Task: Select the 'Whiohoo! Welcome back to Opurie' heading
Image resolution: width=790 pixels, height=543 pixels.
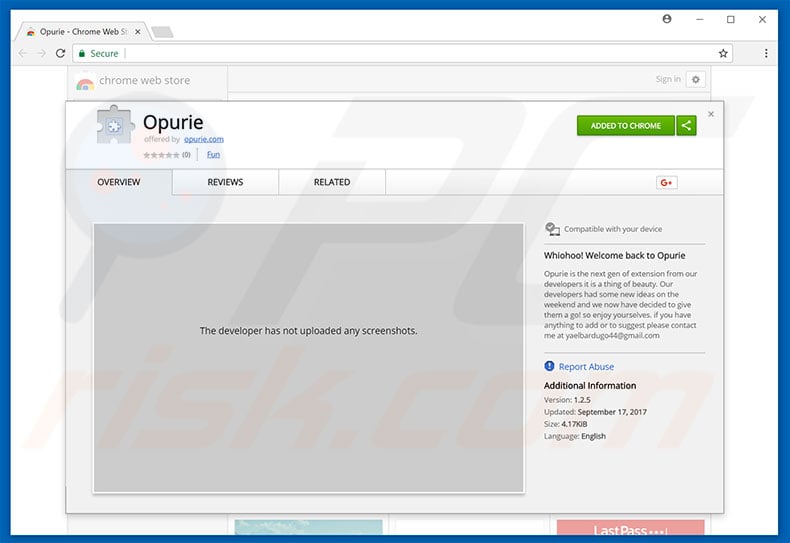Action: [614, 256]
